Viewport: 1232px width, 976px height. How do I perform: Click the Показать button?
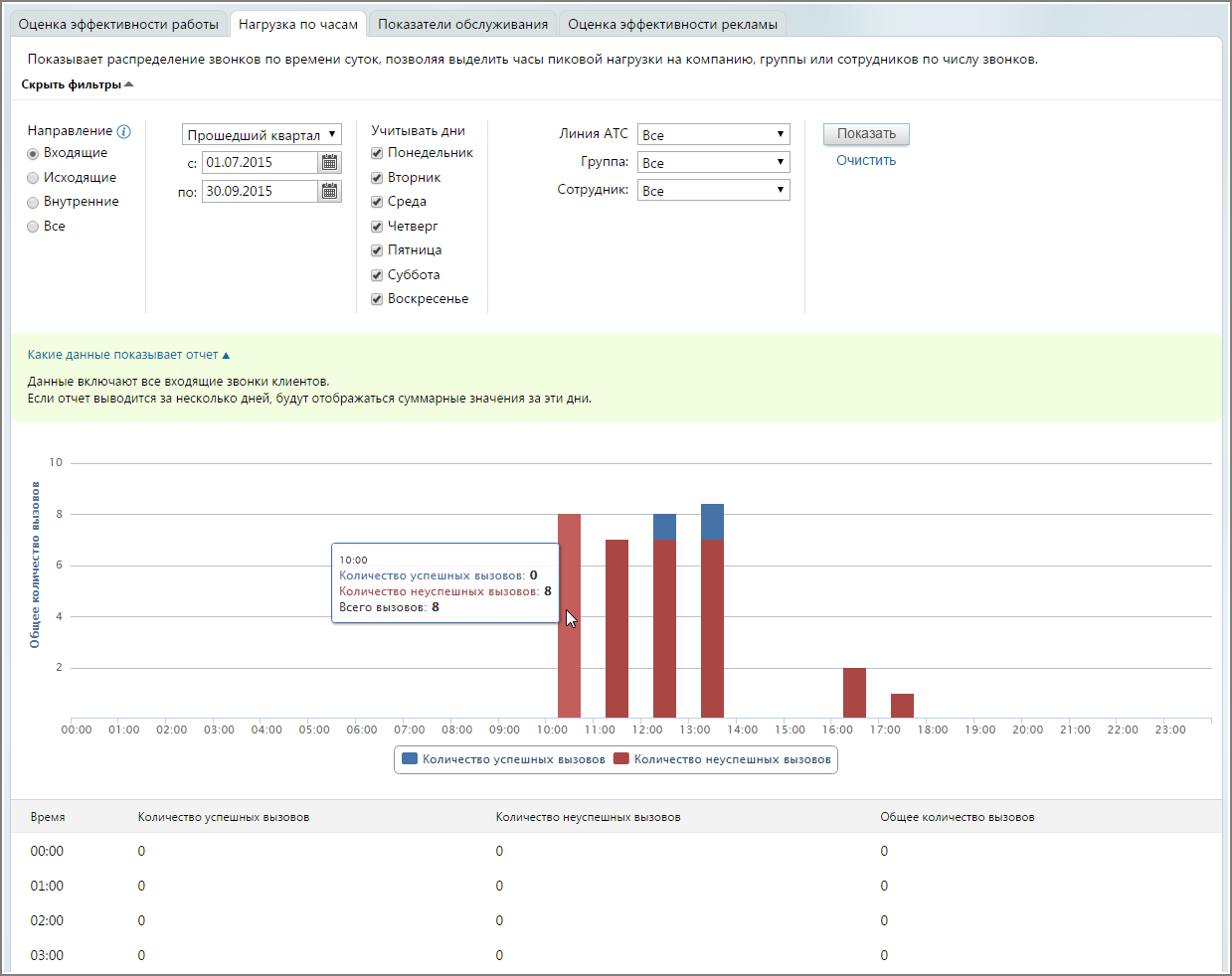click(x=866, y=133)
